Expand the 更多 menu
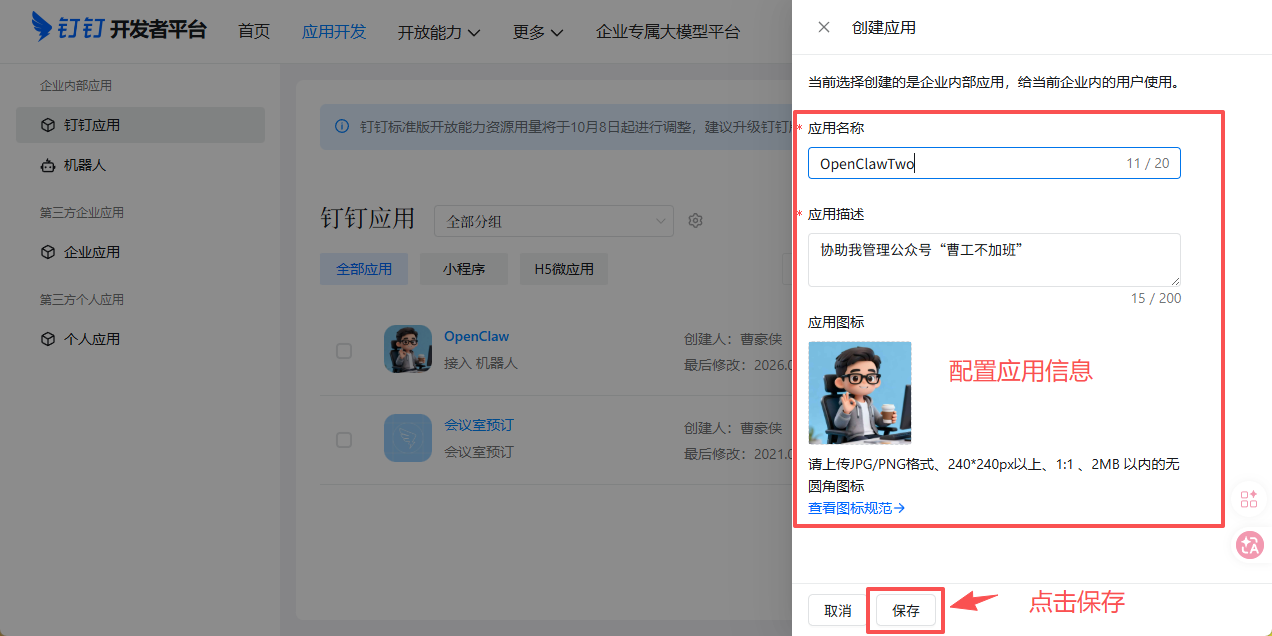1272x636 pixels. [537, 32]
